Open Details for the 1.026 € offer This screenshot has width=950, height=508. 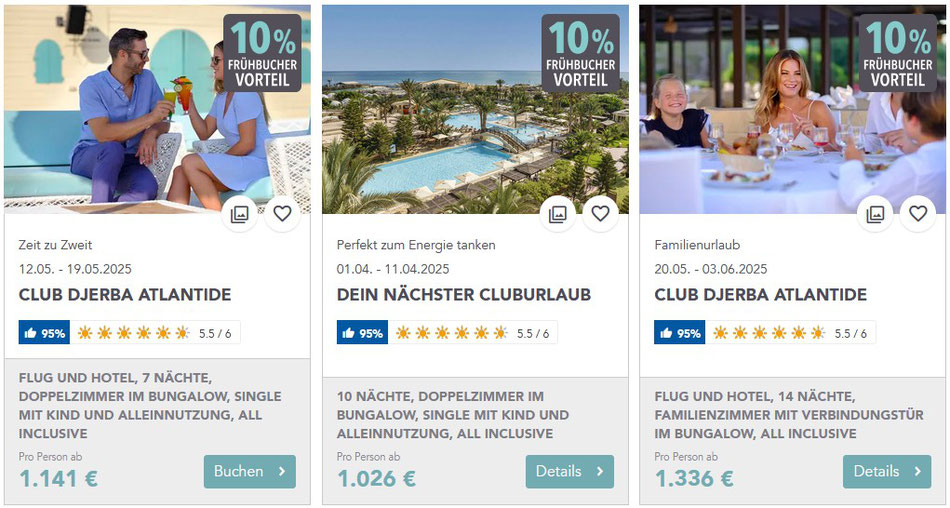pyautogui.click(x=570, y=472)
